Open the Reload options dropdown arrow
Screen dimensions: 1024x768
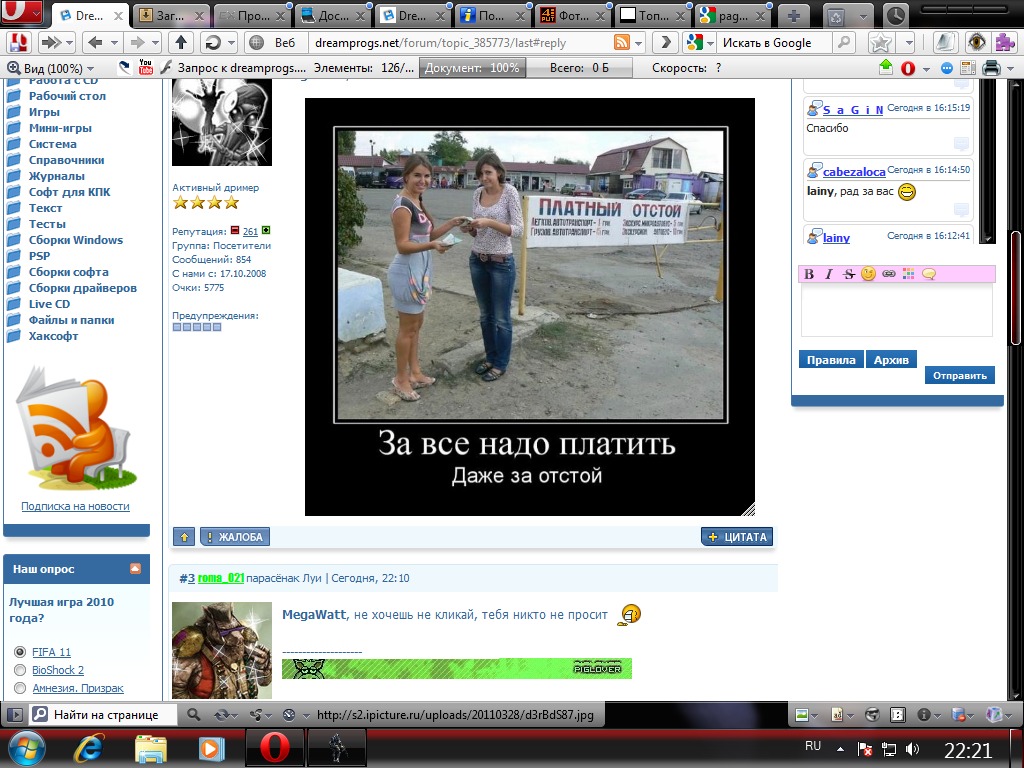(x=231, y=44)
